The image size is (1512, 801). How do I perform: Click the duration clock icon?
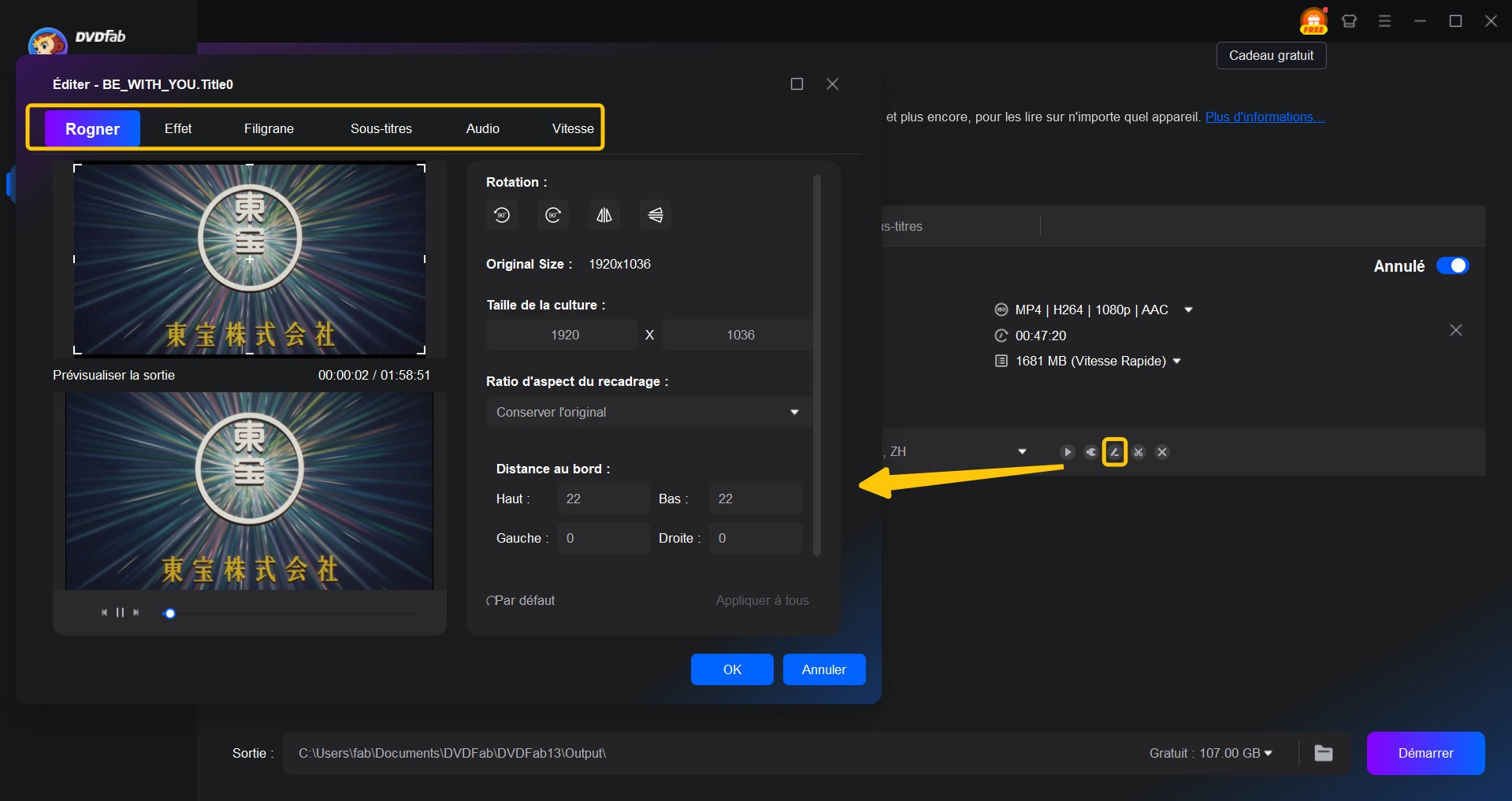tap(1001, 336)
